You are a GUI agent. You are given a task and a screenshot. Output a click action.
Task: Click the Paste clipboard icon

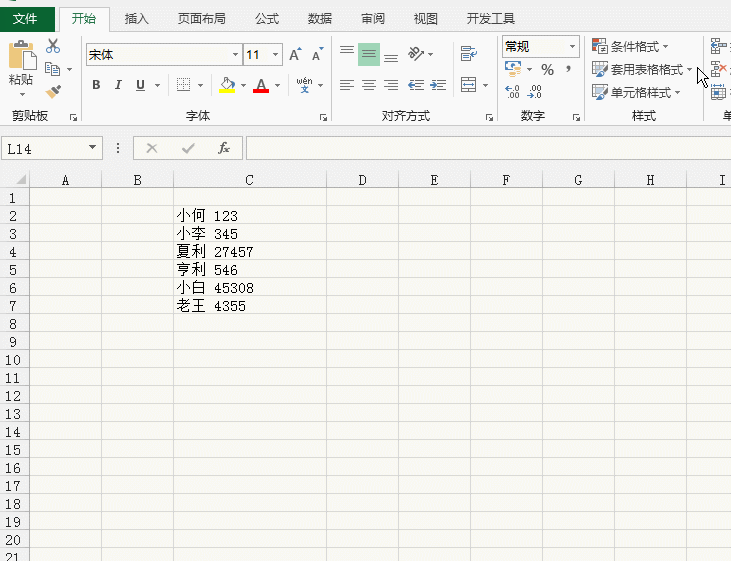[x=22, y=55]
